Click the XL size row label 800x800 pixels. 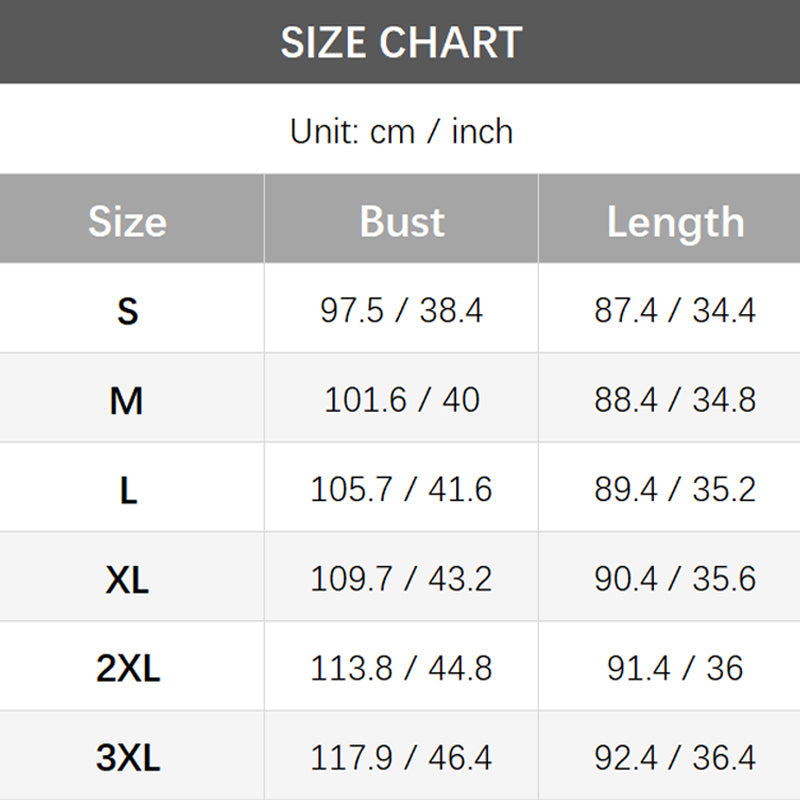click(127, 580)
